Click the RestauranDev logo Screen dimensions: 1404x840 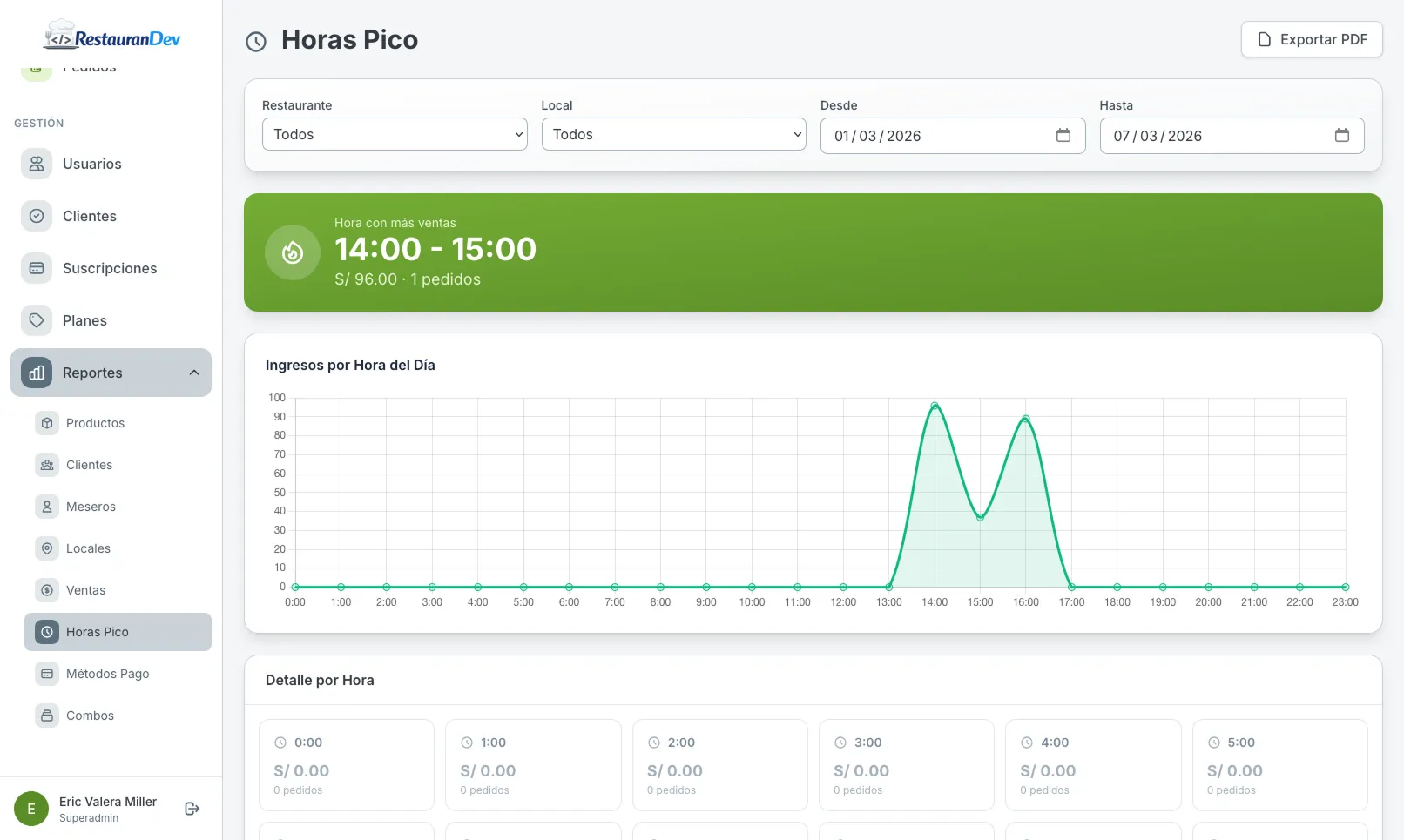click(111, 37)
